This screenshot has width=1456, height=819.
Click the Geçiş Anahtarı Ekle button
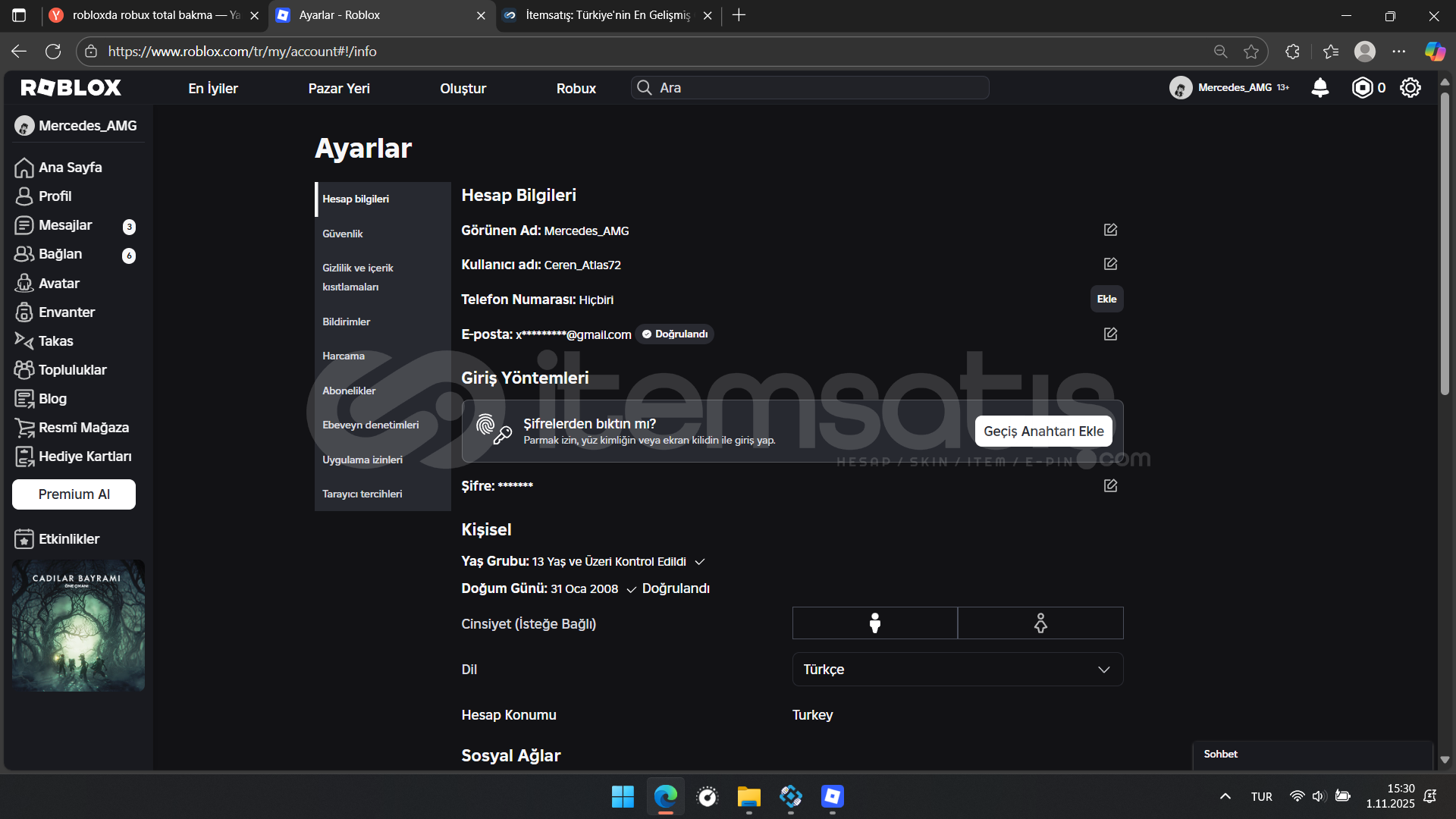click(1043, 431)
